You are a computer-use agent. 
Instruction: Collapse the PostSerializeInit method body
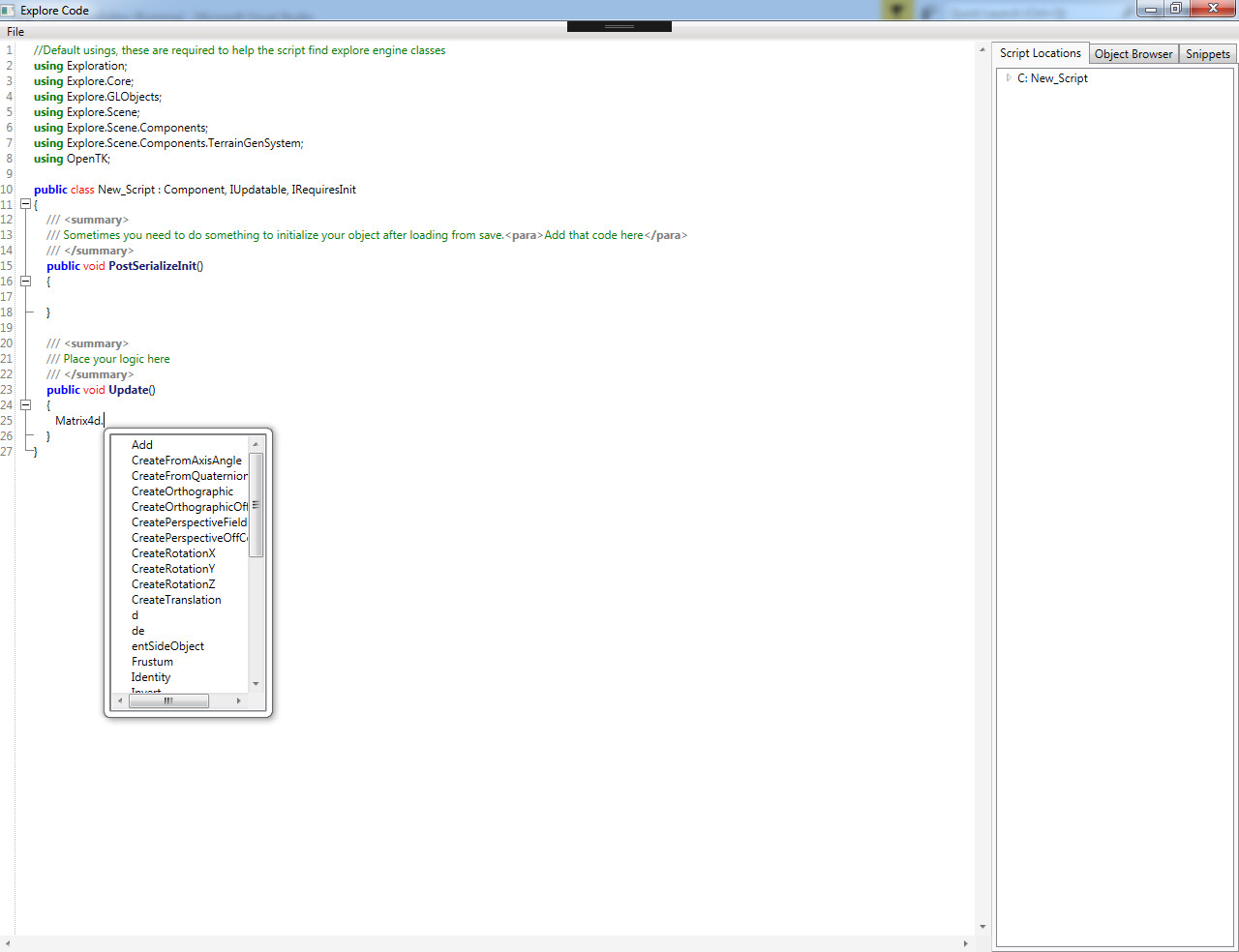click(x=25, y=282)
